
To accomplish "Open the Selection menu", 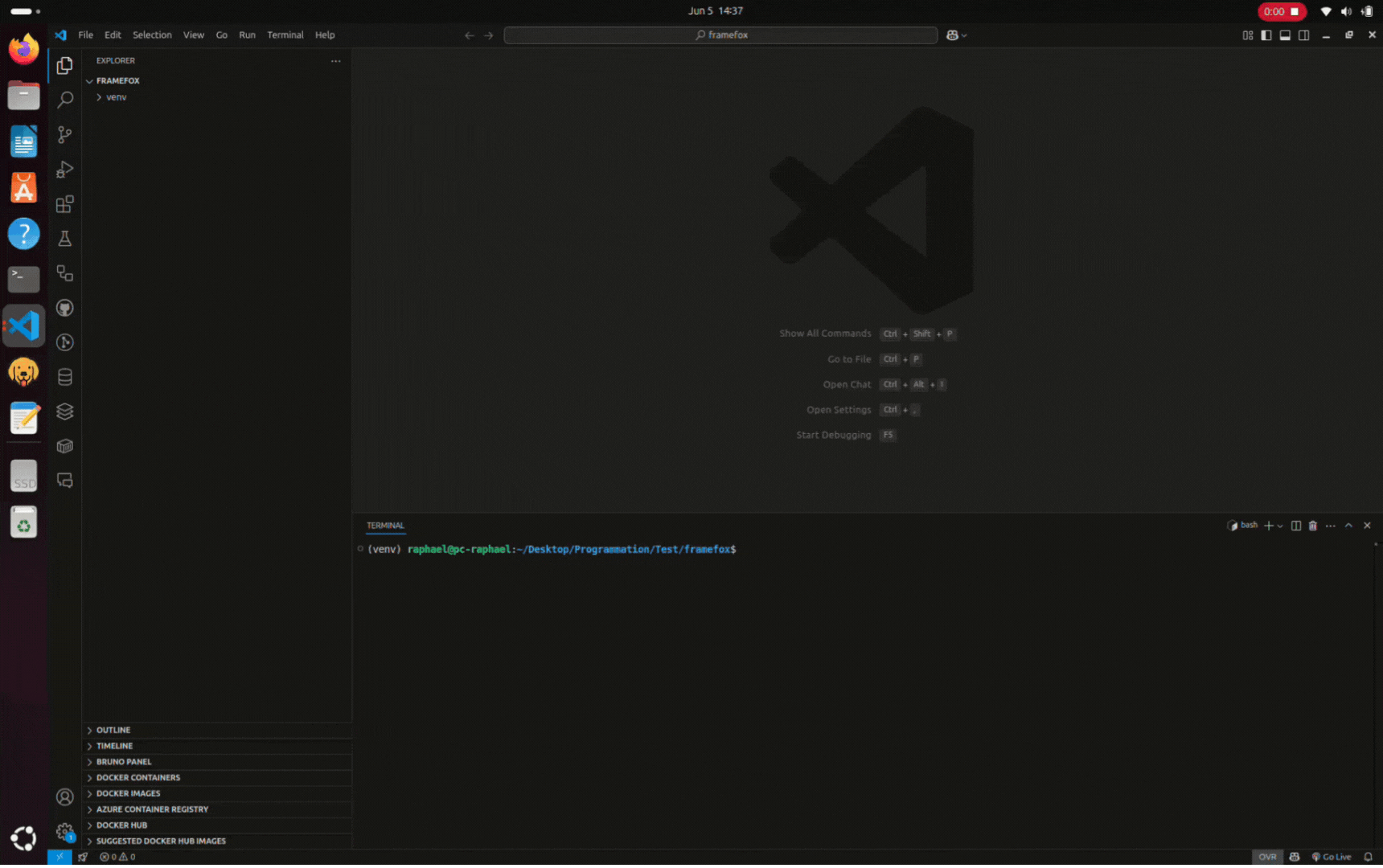I will 152,35.
